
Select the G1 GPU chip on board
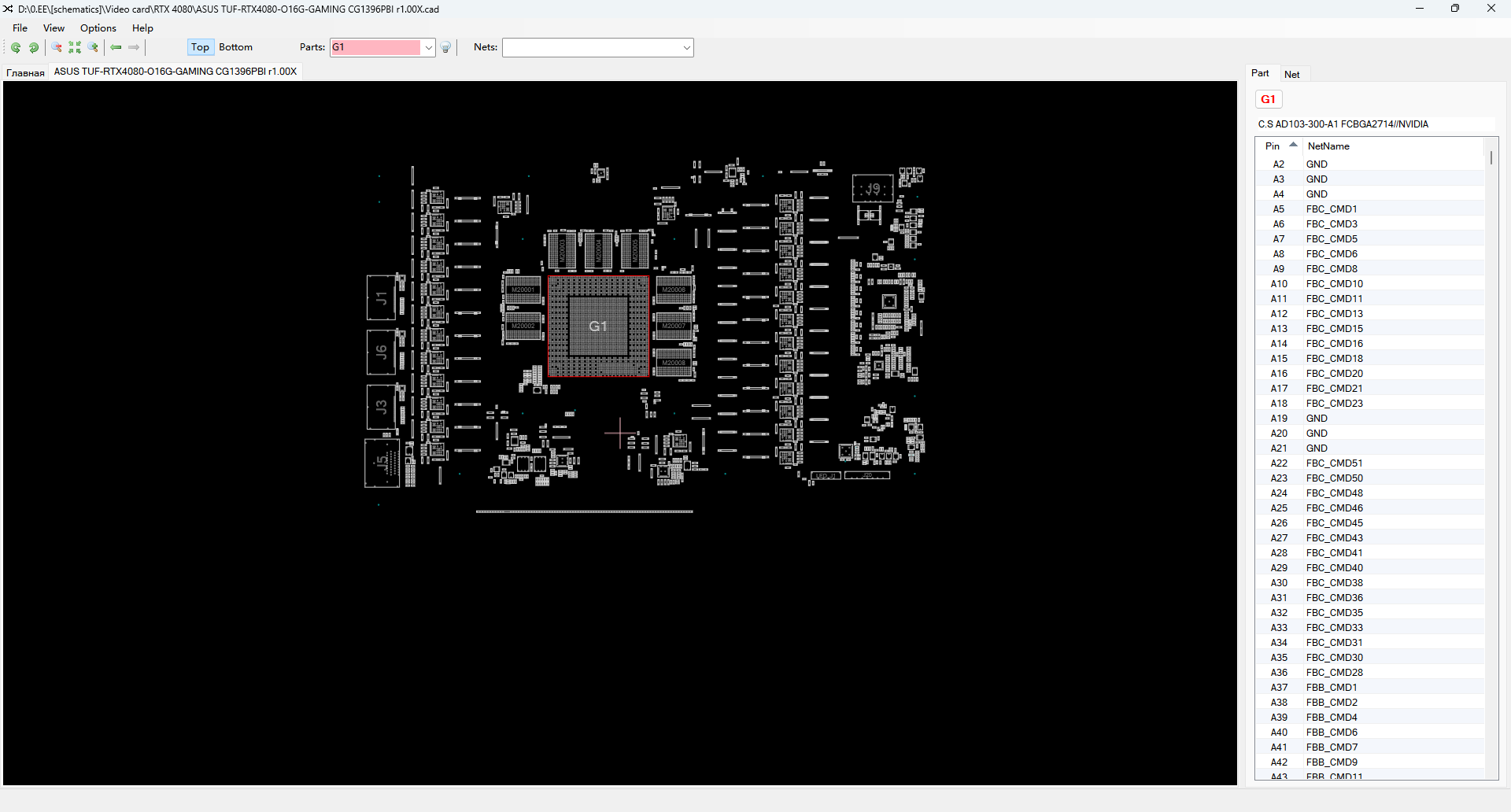[x=598, y=327]
